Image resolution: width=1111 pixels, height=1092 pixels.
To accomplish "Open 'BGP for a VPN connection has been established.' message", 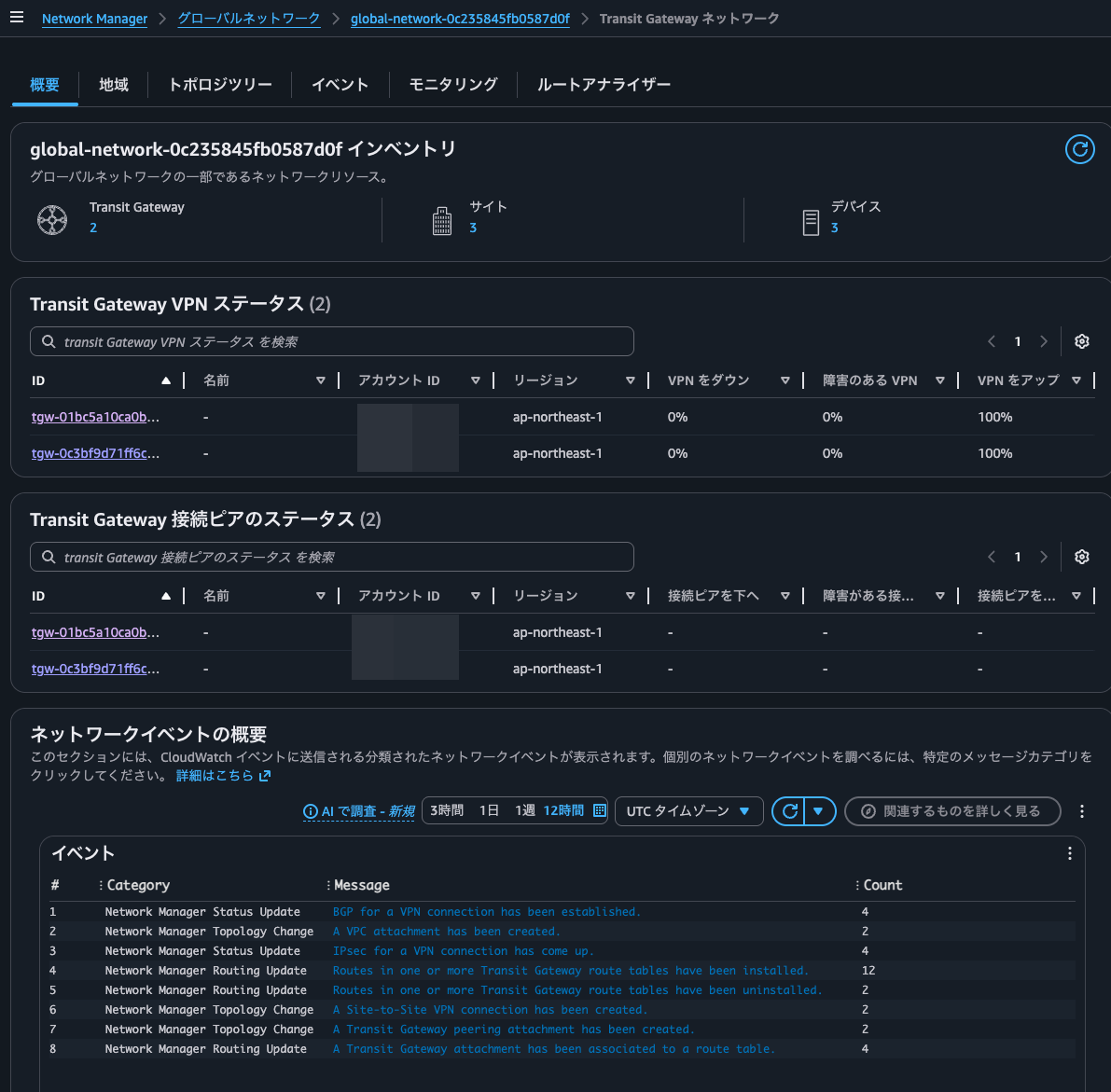I will tap(487, 911).
